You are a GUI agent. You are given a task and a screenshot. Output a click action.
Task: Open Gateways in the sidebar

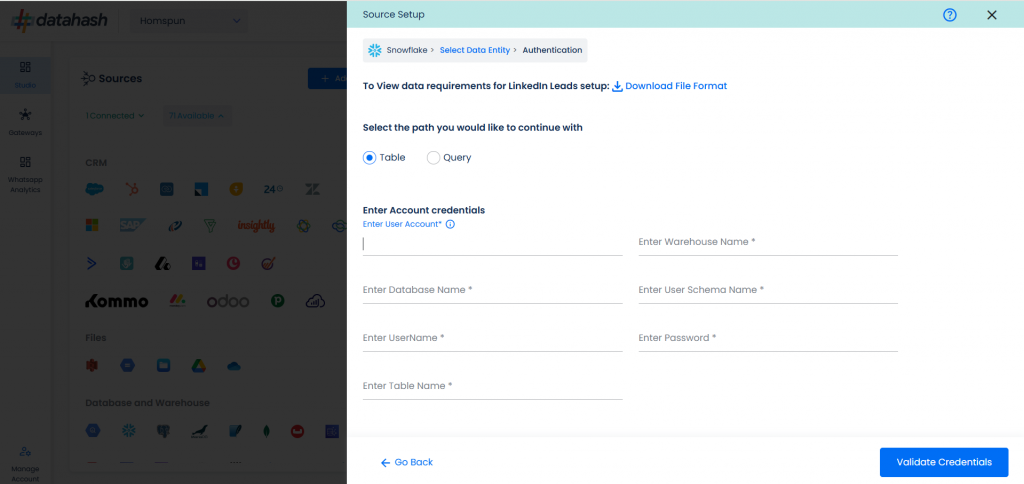25,122
